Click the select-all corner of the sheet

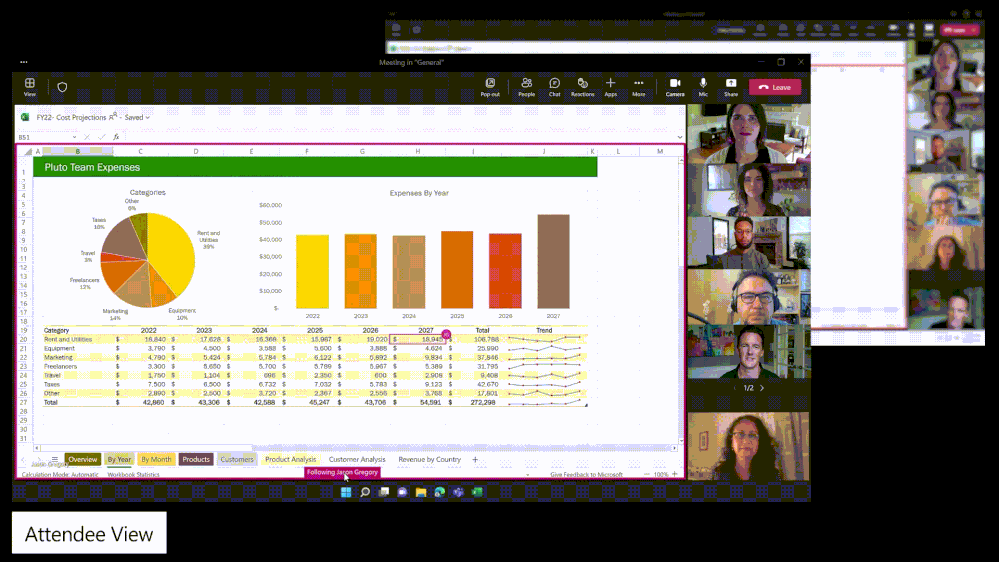[27, 152]
